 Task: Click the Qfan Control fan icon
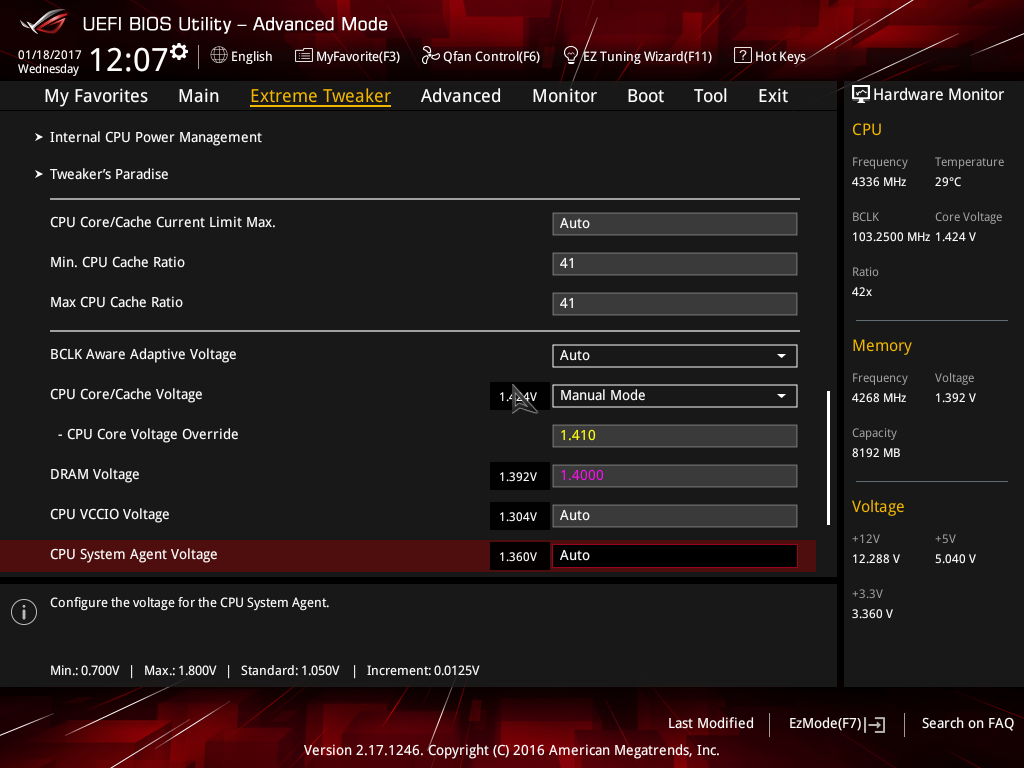[x=430, y=56]
